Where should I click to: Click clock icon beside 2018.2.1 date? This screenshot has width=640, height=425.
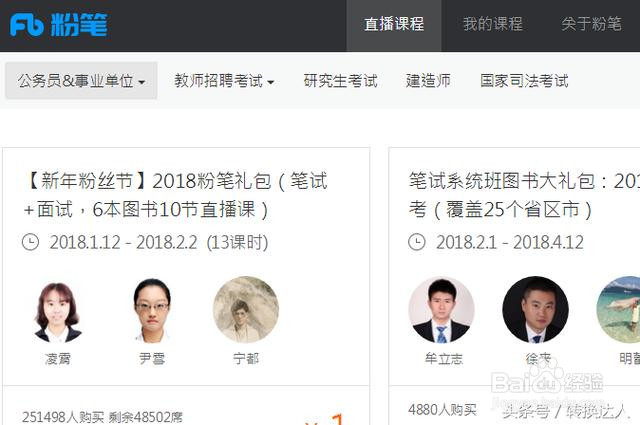417,242
